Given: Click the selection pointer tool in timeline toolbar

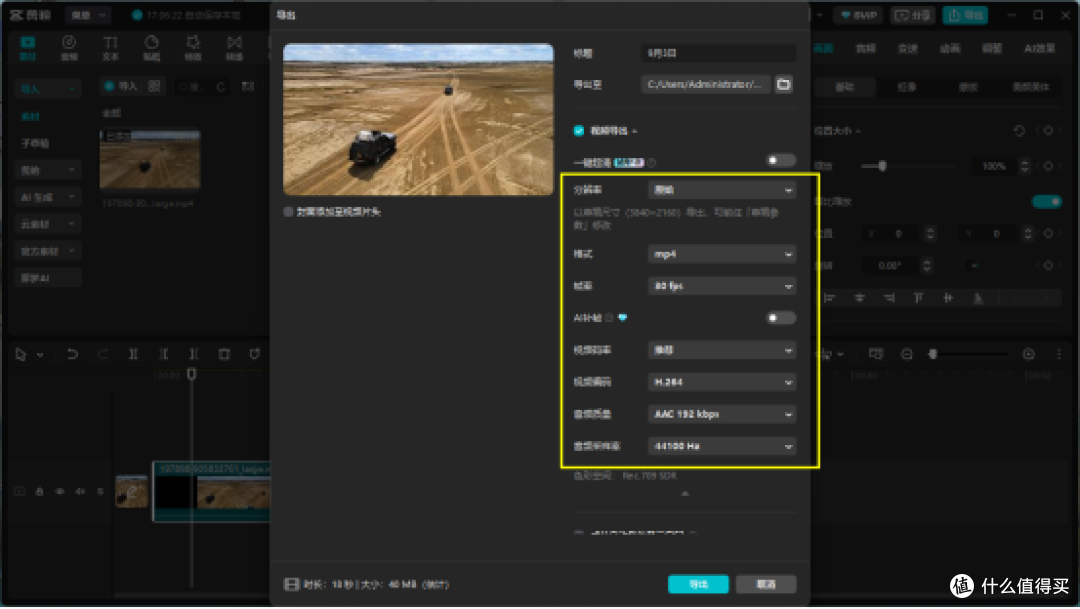Looking at the screenshot, I should tap(21, 355).
